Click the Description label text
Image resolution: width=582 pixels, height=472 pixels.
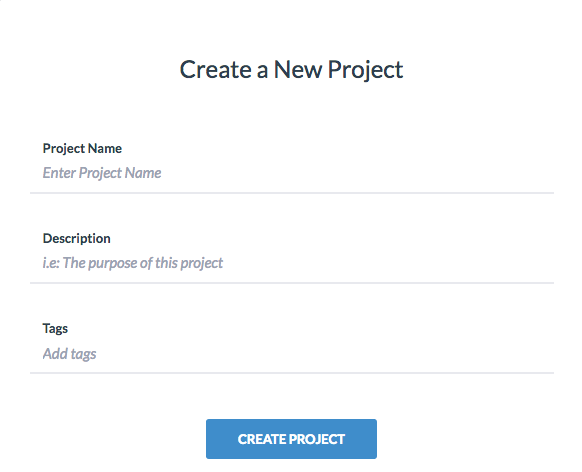[x=76, y=239]
